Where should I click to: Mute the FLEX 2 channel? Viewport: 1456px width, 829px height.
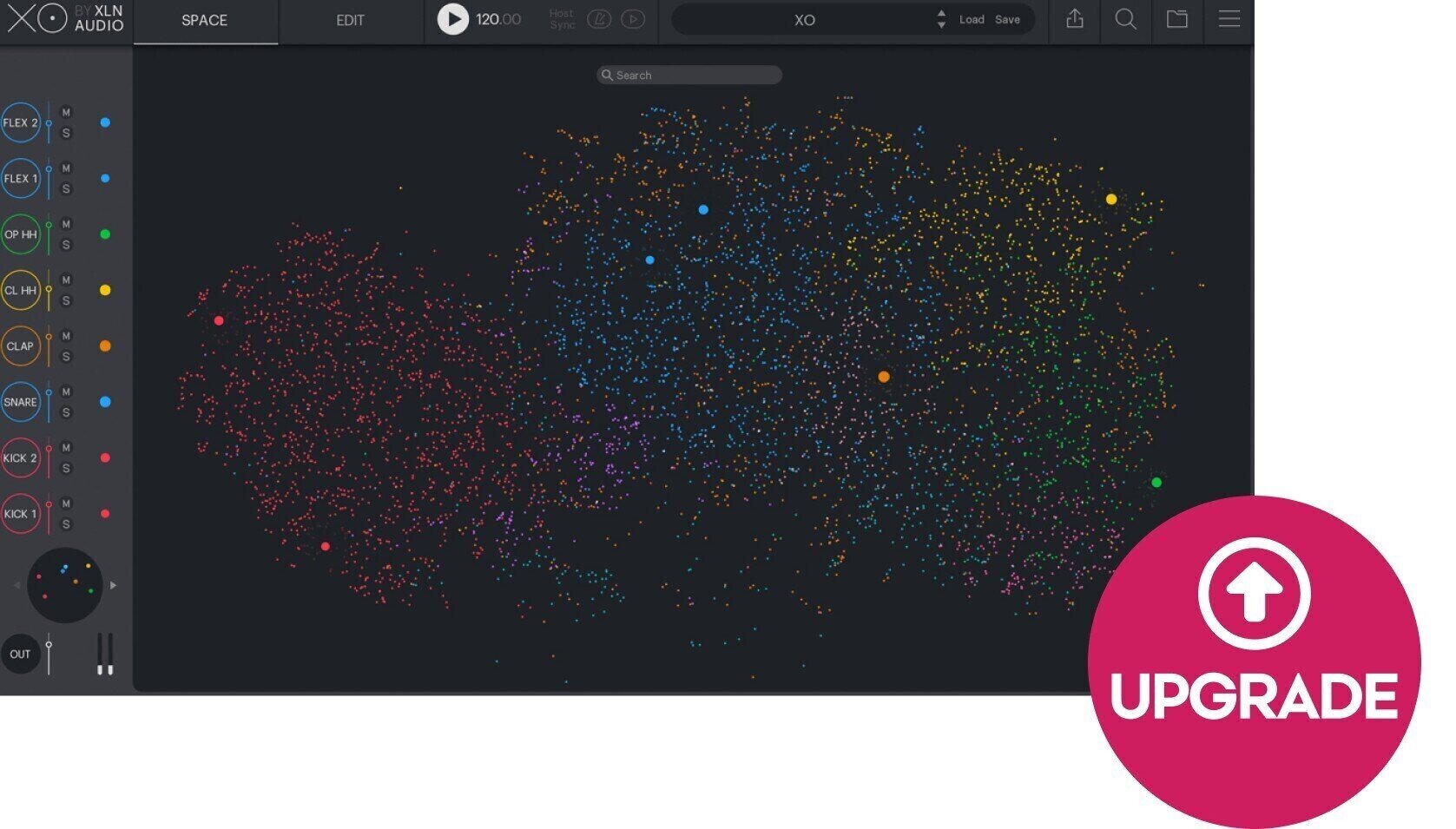coord(66,113)
